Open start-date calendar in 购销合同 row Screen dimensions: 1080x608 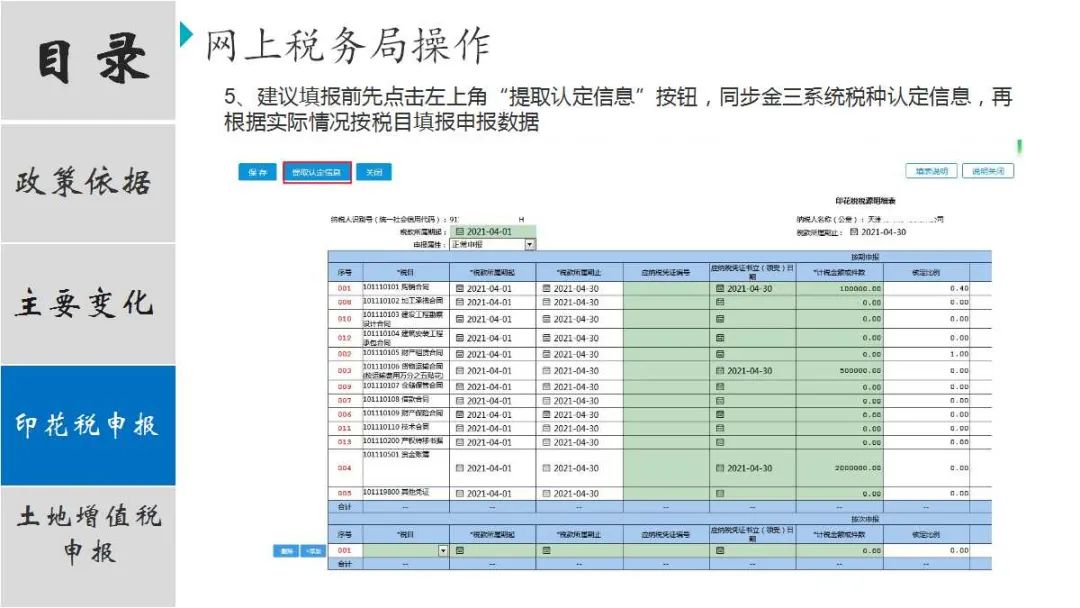(x=460, y=289)
